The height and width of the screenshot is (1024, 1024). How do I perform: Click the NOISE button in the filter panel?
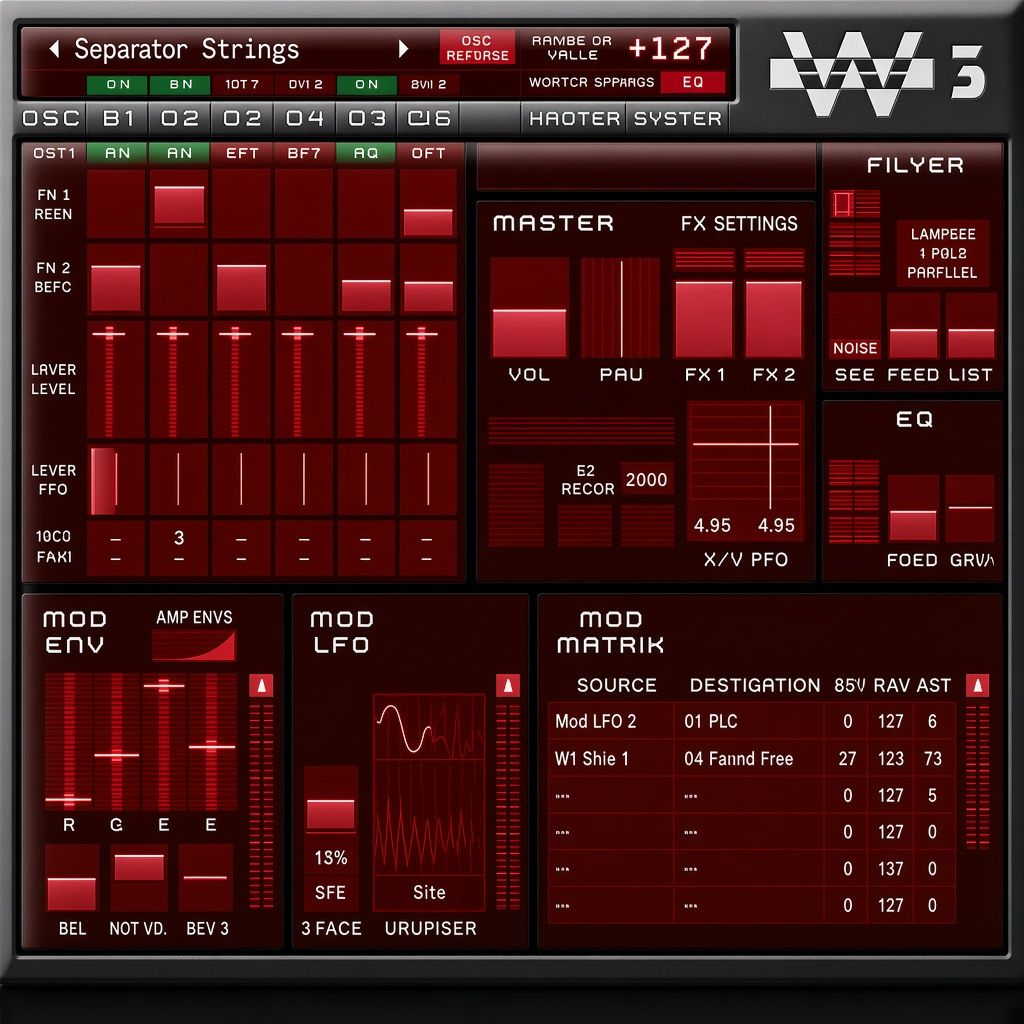pos(855,348)
